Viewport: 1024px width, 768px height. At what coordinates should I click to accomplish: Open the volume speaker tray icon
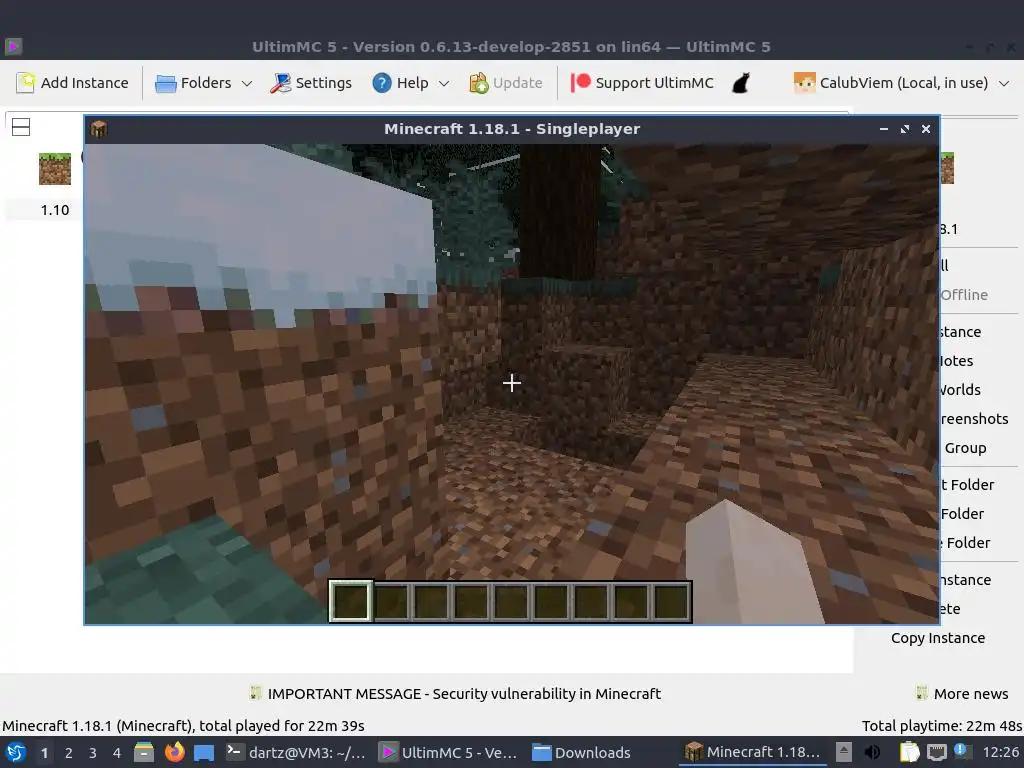tap(872, 752)
